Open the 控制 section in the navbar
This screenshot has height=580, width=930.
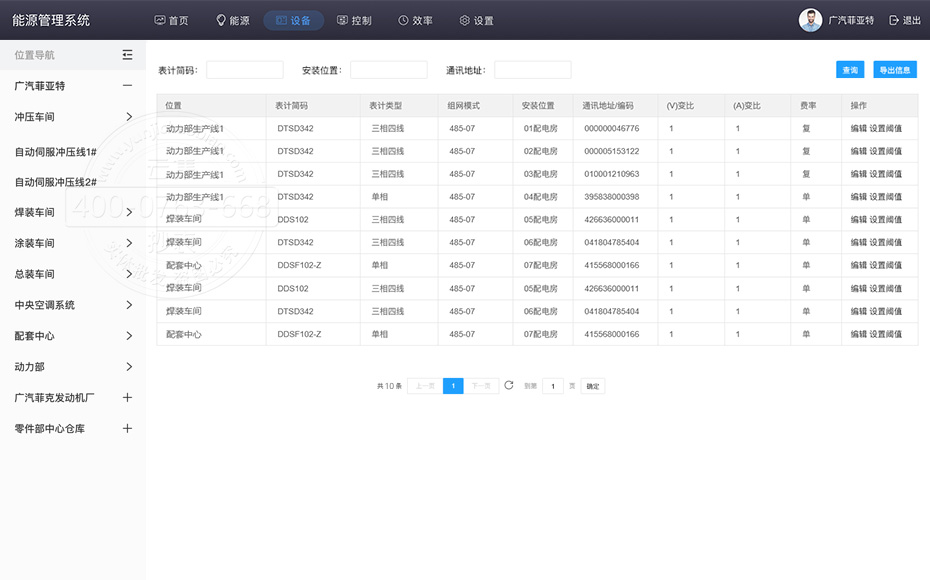click(354, 20)
